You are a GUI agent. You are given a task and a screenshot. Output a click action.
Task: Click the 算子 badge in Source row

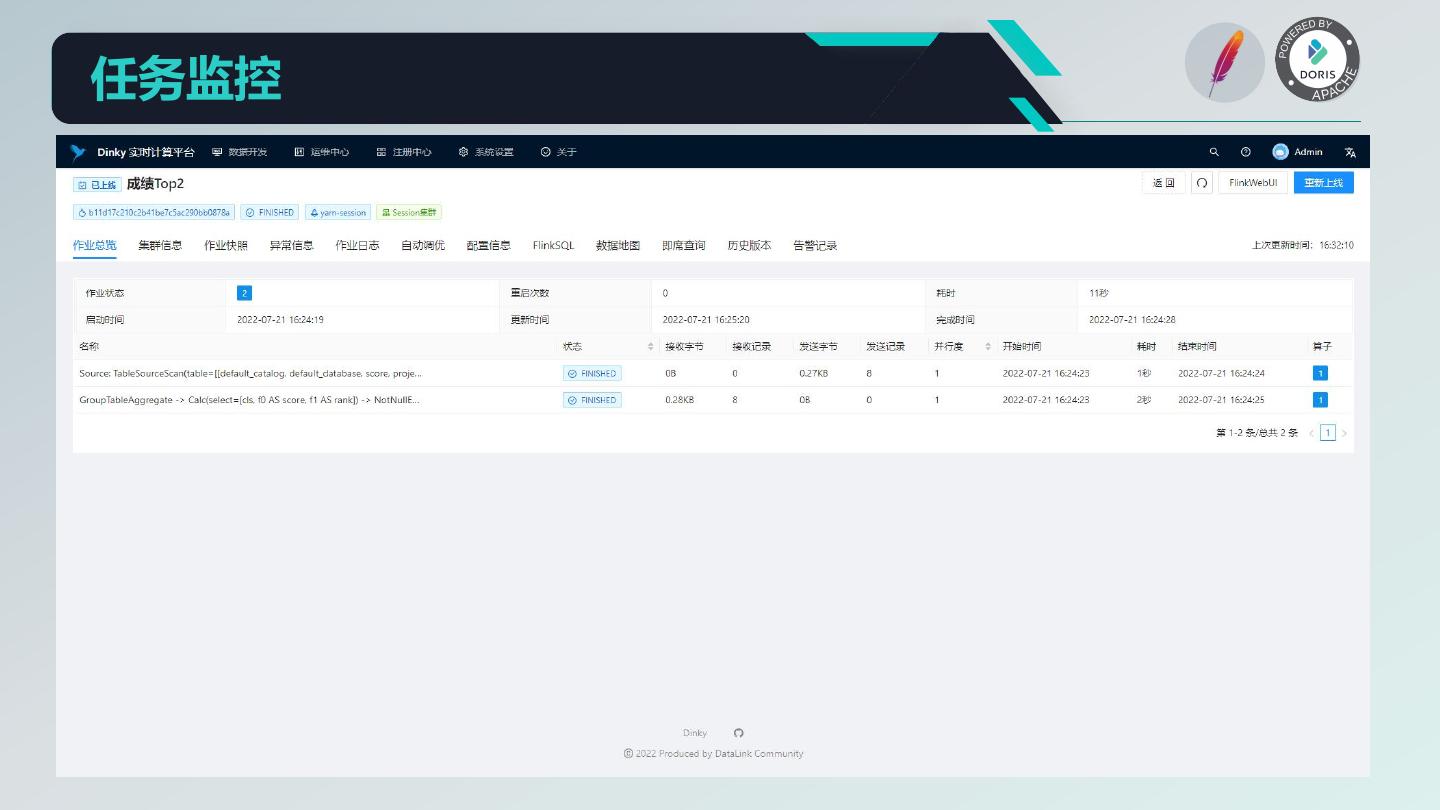(x=1320, y=373)
